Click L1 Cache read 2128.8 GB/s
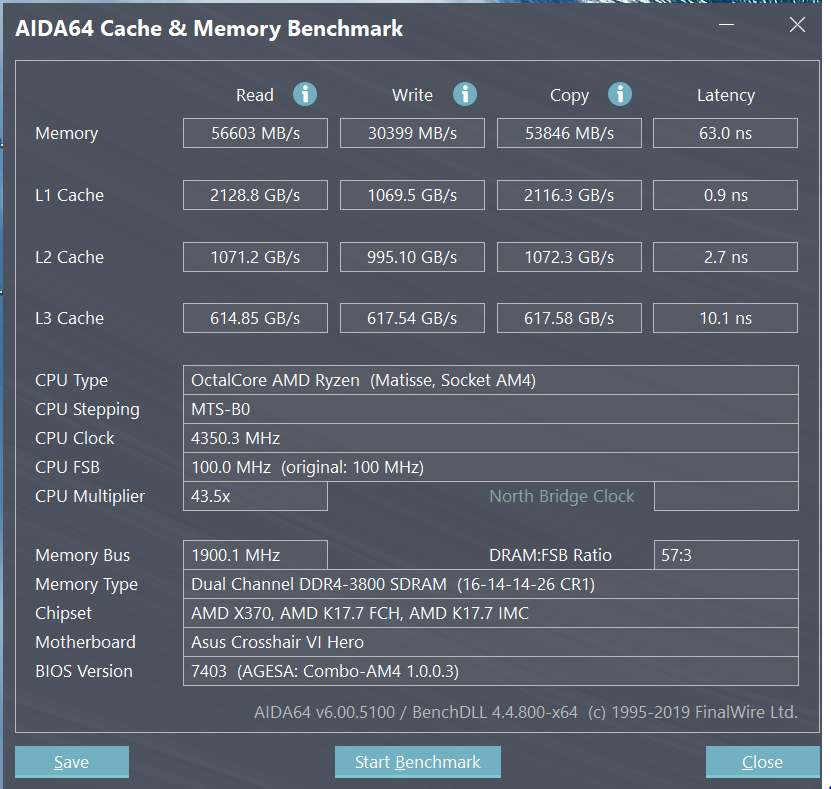Screen dimensions: 831x789 coord(255,195)
